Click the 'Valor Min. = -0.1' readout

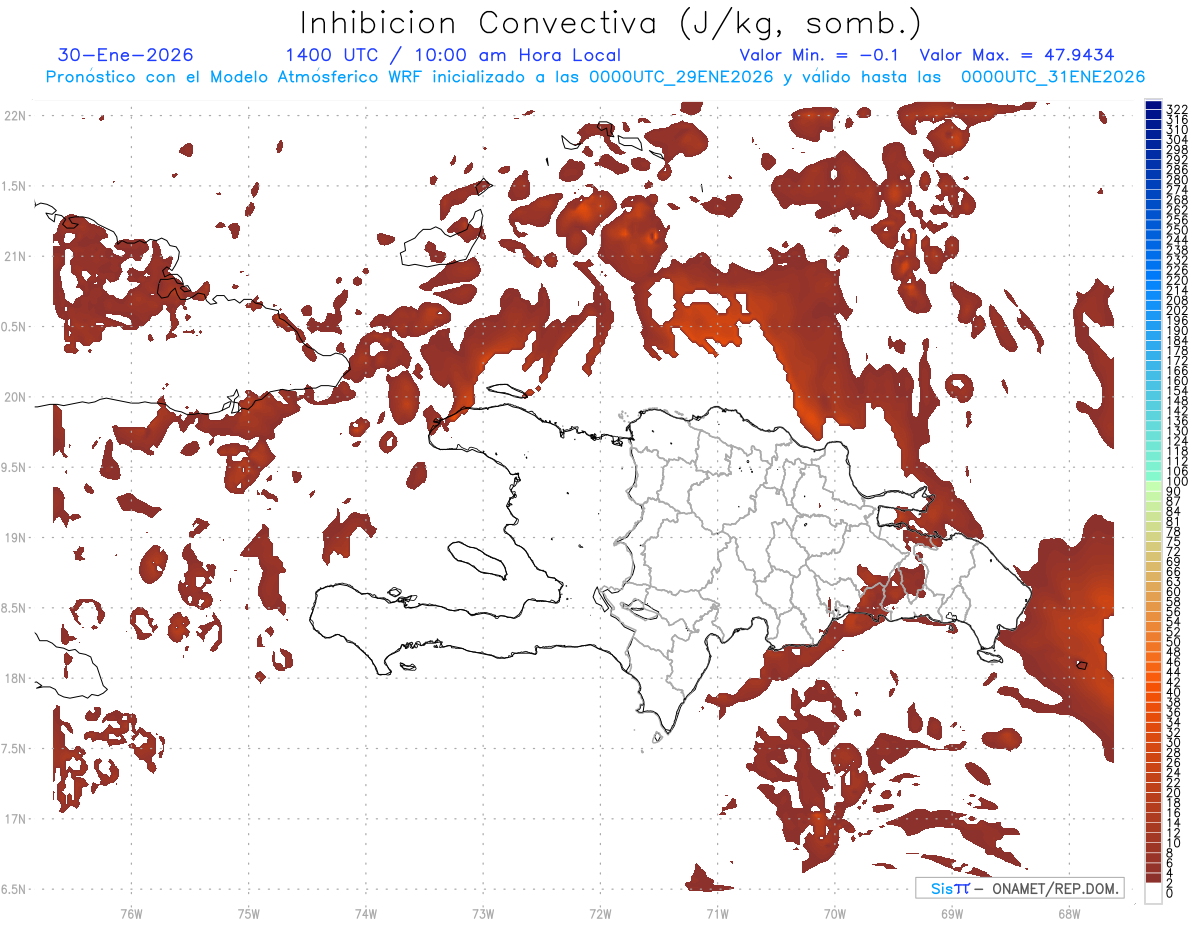tap(820, 56)
